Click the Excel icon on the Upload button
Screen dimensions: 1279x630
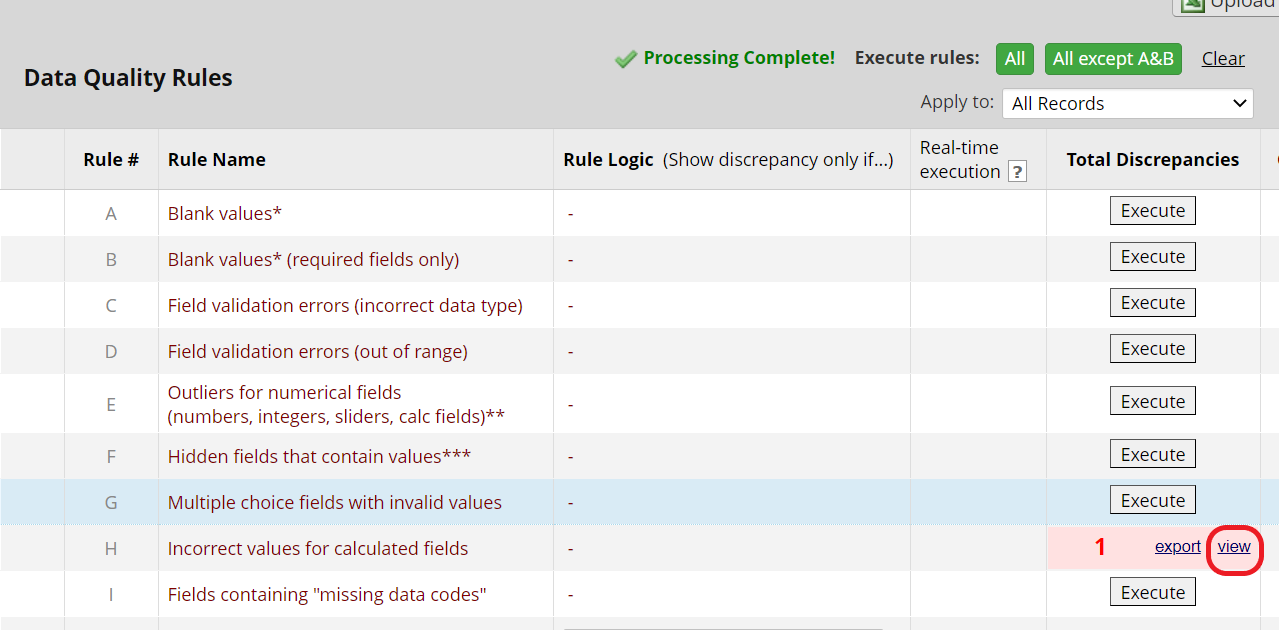[1191, 4]
